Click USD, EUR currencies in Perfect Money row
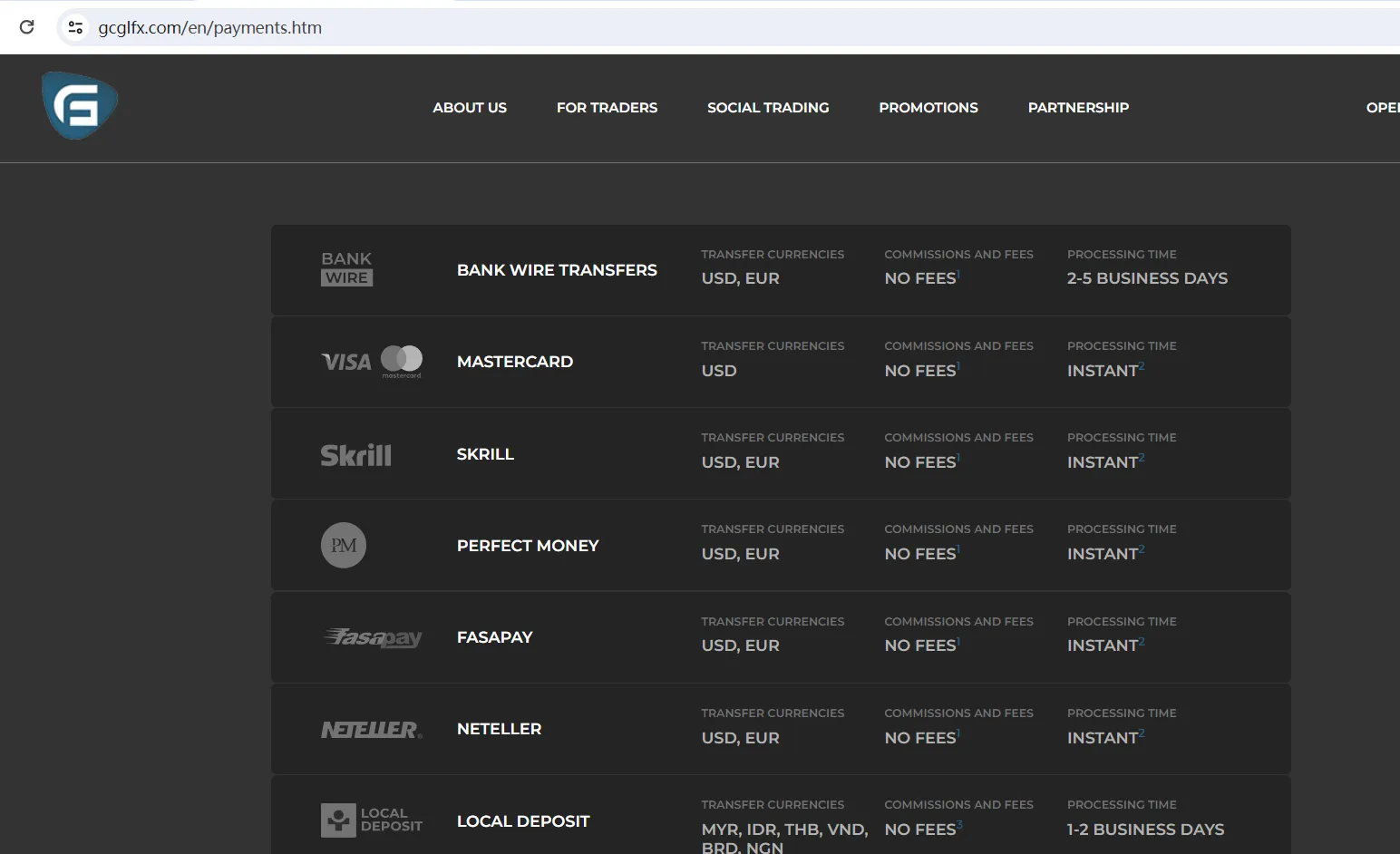The width and height of the screenshot is (1400, 854). pos(740,554)
